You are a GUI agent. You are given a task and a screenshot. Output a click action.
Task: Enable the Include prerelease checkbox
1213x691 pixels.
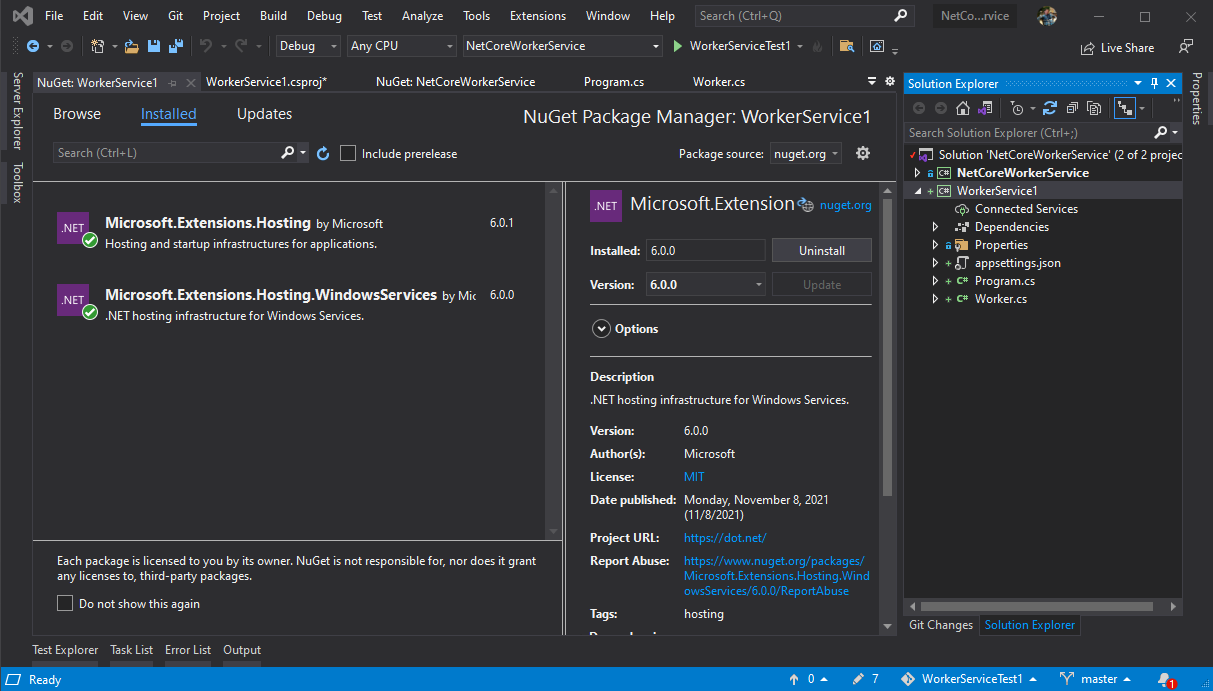click(348, 153)
